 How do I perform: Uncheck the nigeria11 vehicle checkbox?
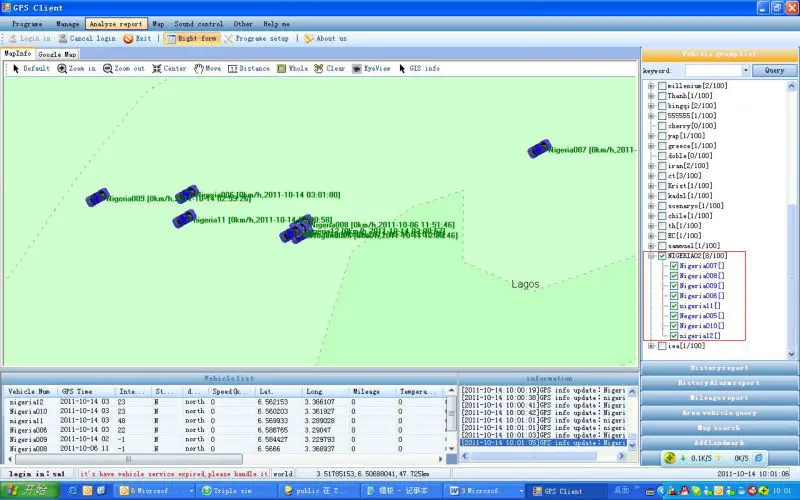[x=674, y=306]
